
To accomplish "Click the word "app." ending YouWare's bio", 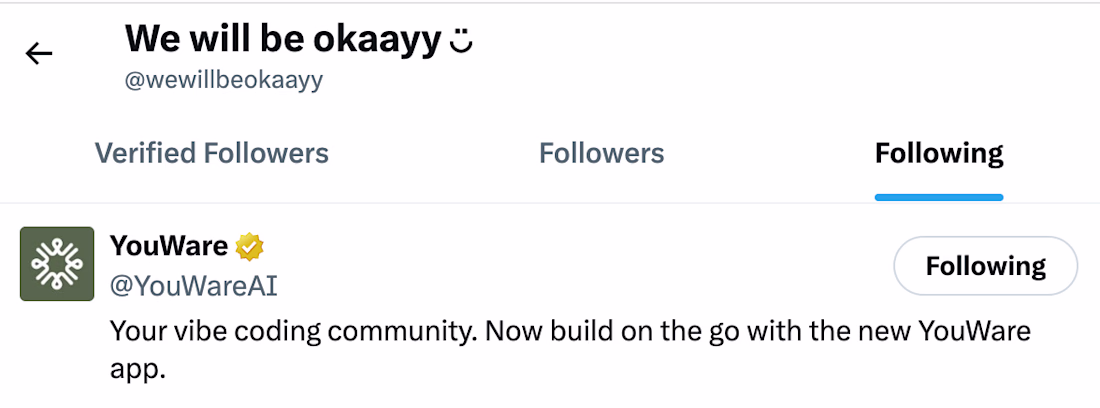I will 136,369.
